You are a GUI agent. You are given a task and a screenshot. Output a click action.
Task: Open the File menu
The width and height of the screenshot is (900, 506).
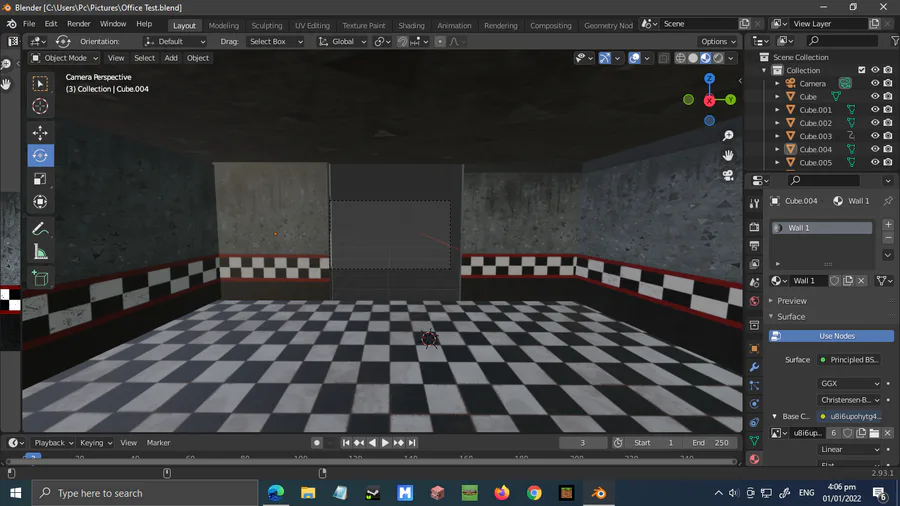[29, 24]
